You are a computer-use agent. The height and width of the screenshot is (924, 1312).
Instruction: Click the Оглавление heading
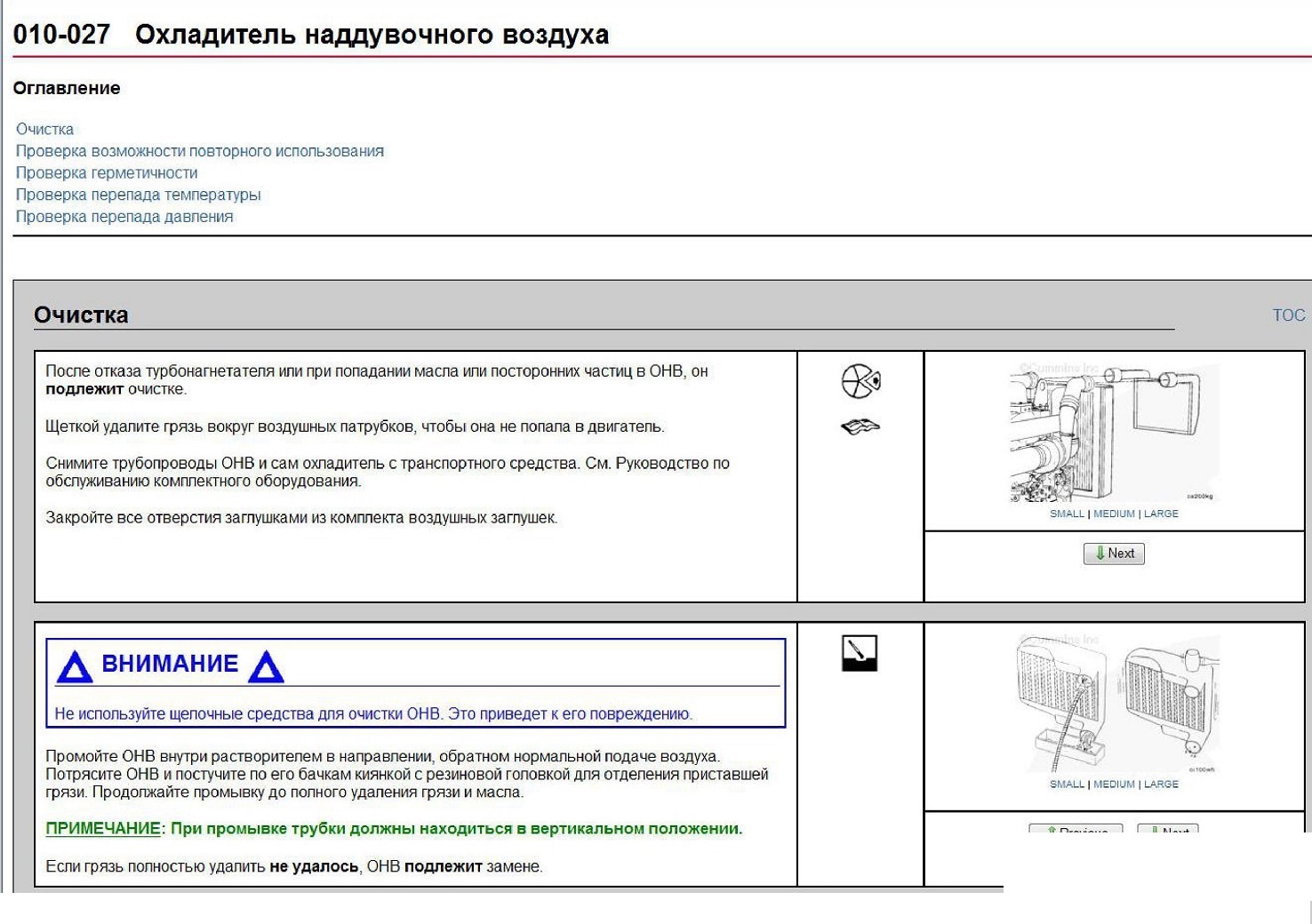pyautogui.click(x=67, y=89)
